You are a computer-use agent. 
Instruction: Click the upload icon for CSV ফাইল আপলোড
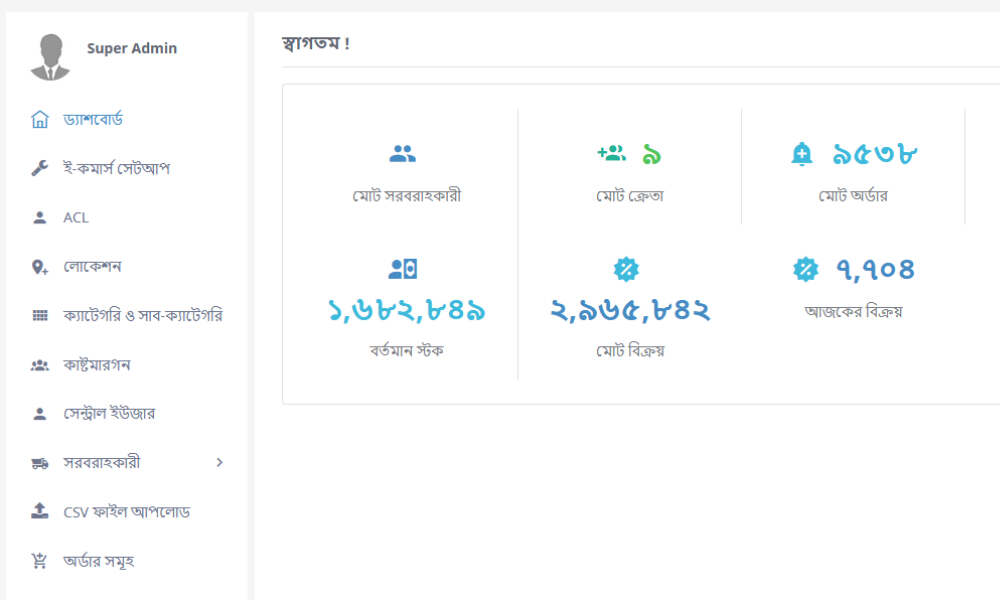click(40, 511)
